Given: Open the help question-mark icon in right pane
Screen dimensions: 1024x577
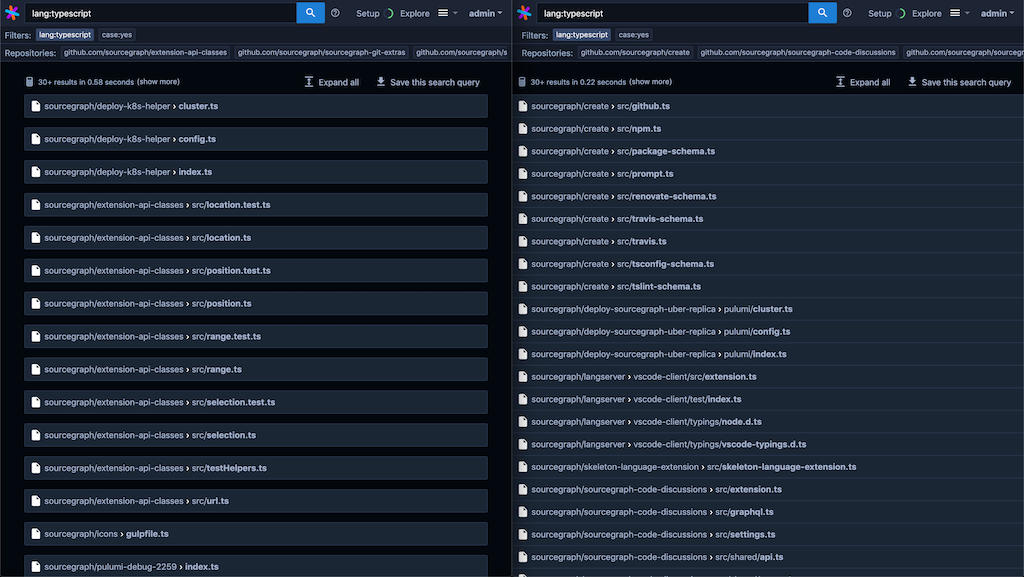Looking at the screenshot, I should [847, 13].
